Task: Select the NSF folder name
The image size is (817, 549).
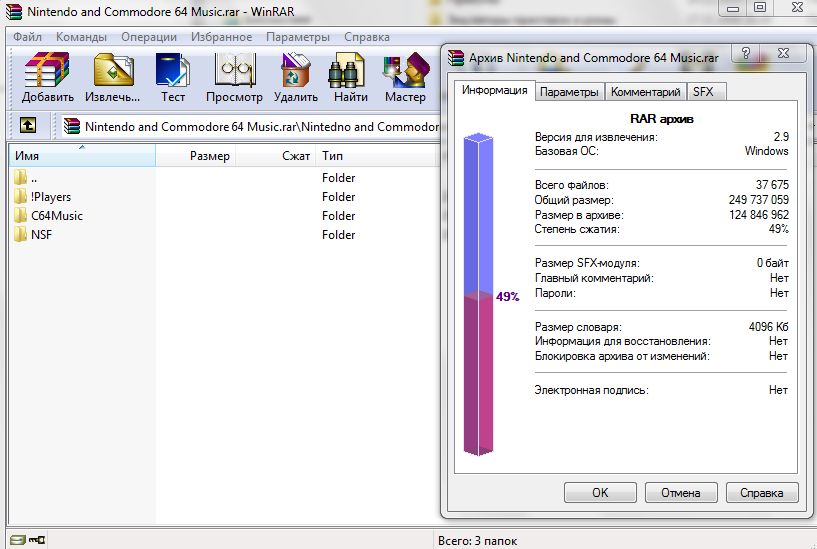Action: (41, 234)
